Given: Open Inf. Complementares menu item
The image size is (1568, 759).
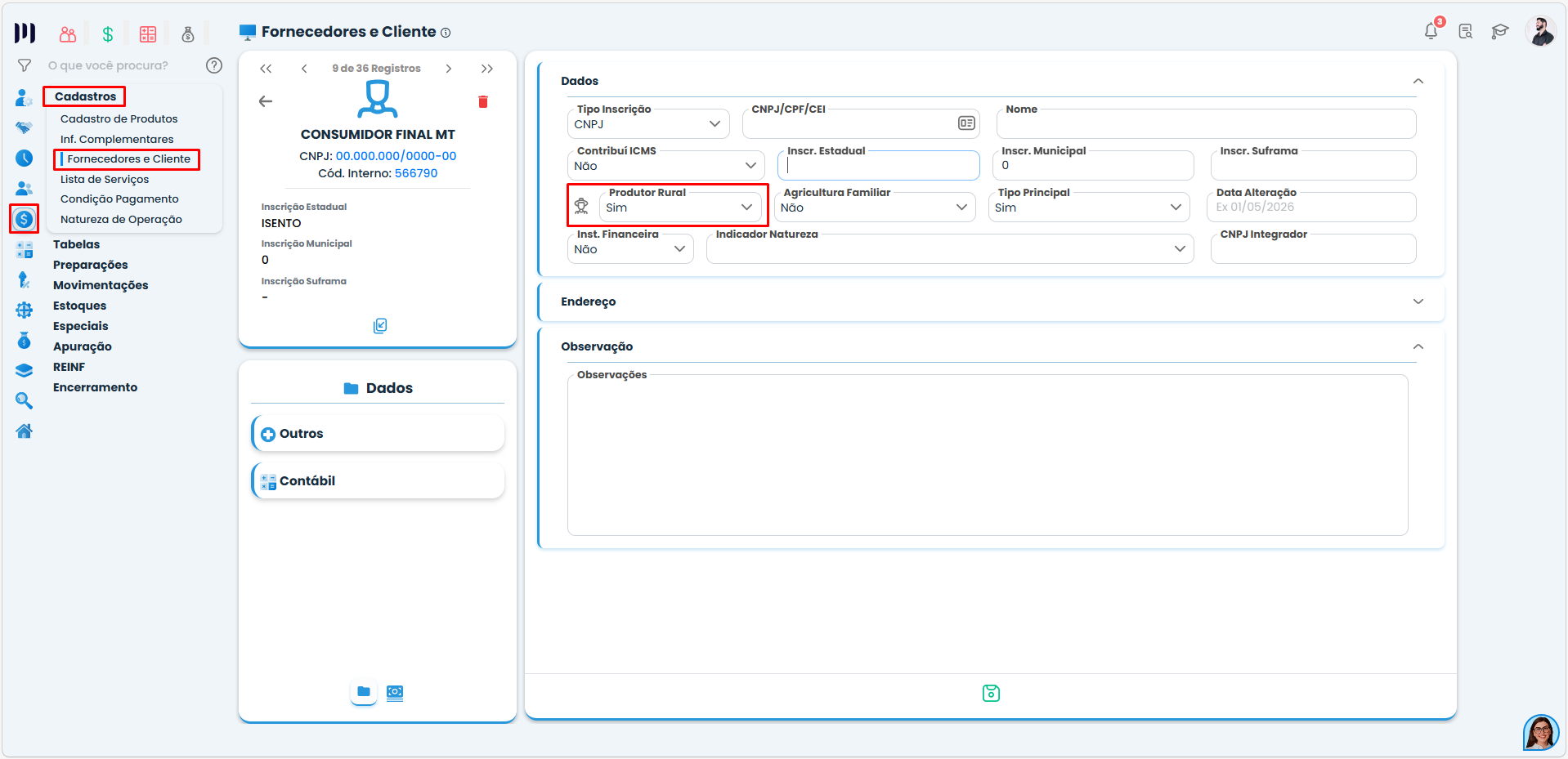Looking at the screenshot, I should pyautogui.click(x=117, y=140).
